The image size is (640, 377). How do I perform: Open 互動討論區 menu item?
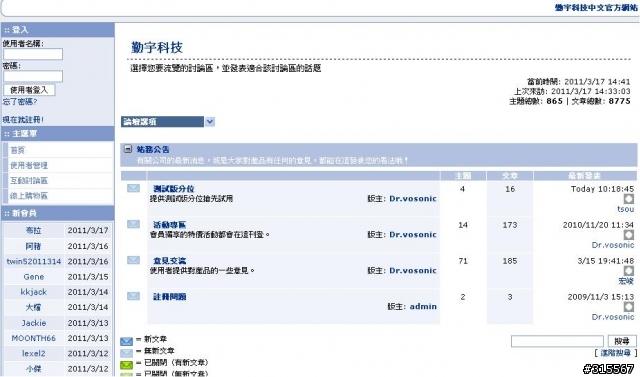point(29,180)
